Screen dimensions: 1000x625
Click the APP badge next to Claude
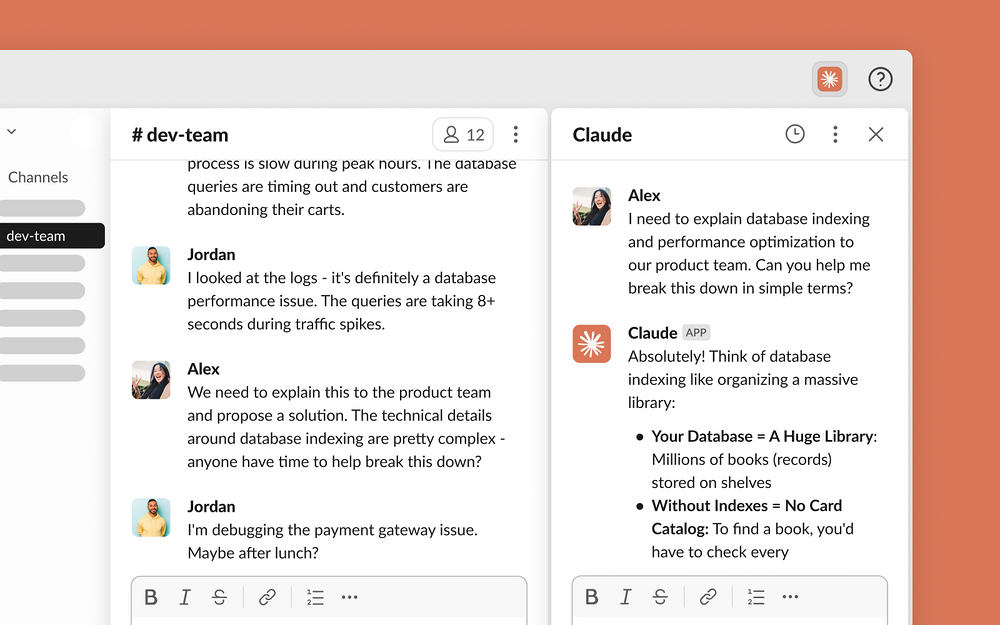696,332
